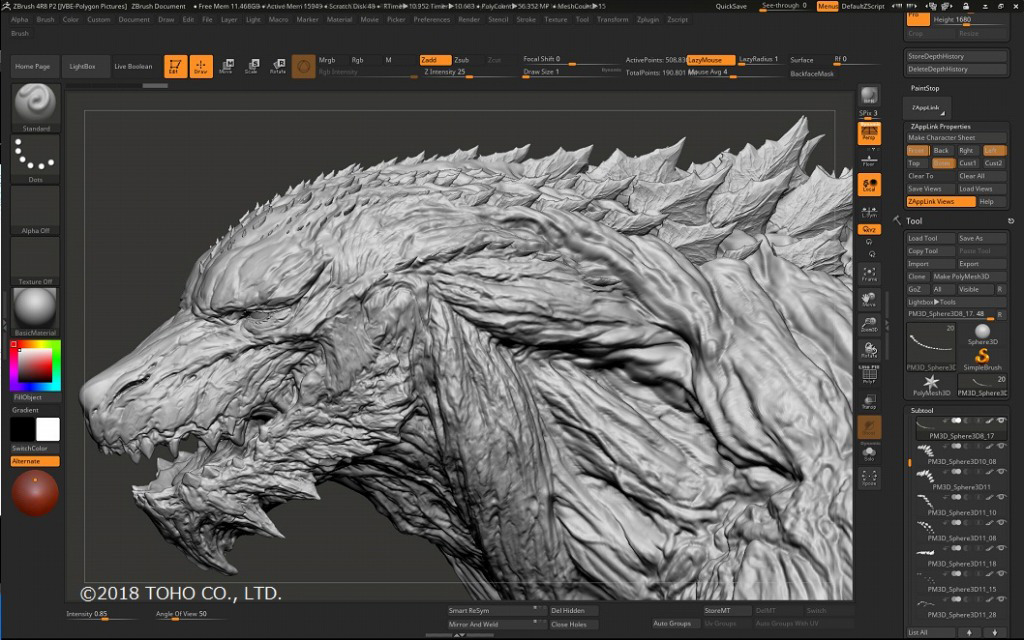Image resolution: width=1024 pixels, height=640 pixels.
Task: Select the Move transform icon
Action: coord(227,66)
